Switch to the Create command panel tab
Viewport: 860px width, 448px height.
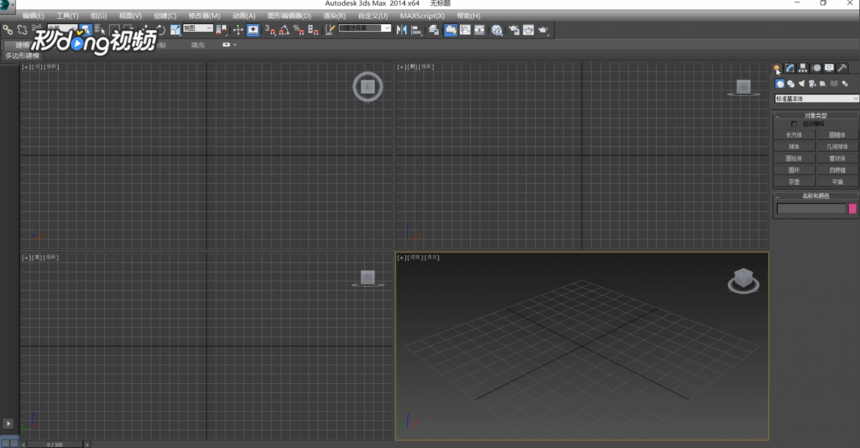777,68
